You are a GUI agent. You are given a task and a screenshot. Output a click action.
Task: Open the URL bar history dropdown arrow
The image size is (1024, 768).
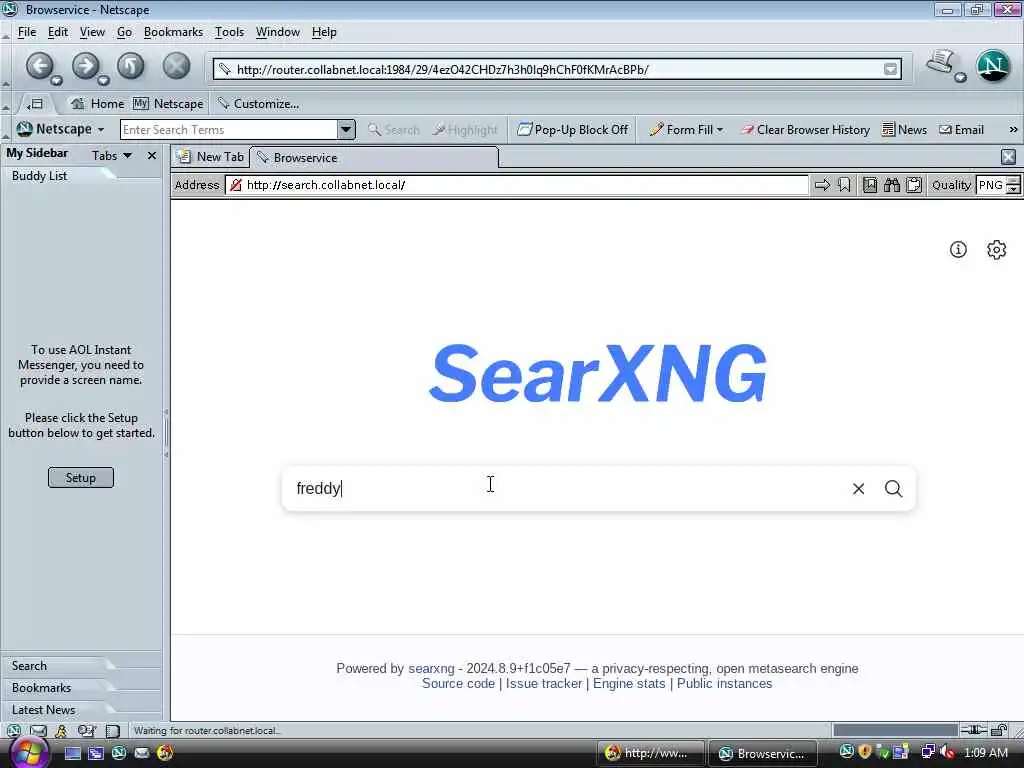point(890,69)
